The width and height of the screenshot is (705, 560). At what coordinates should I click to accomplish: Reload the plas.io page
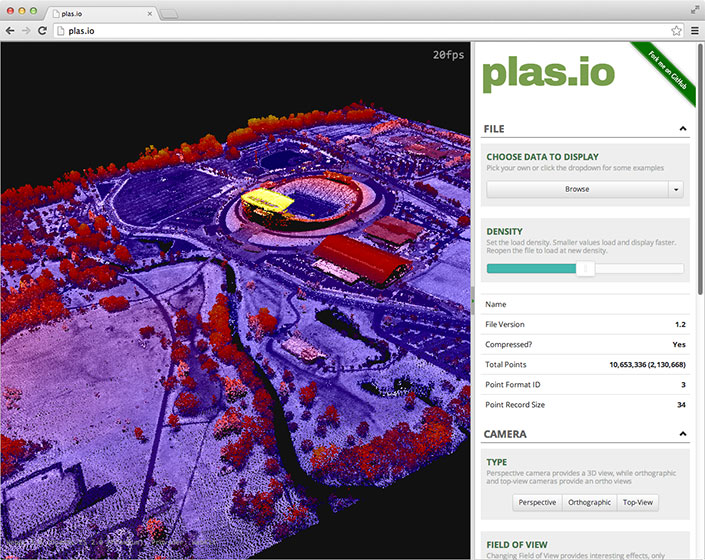[x=42, y=31]
